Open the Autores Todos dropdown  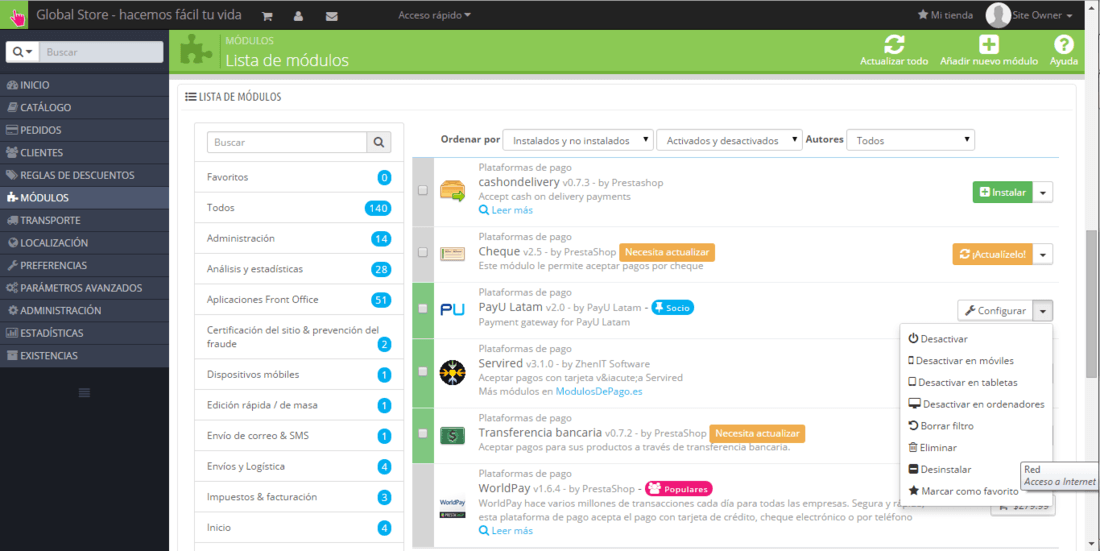coord(911,140)
